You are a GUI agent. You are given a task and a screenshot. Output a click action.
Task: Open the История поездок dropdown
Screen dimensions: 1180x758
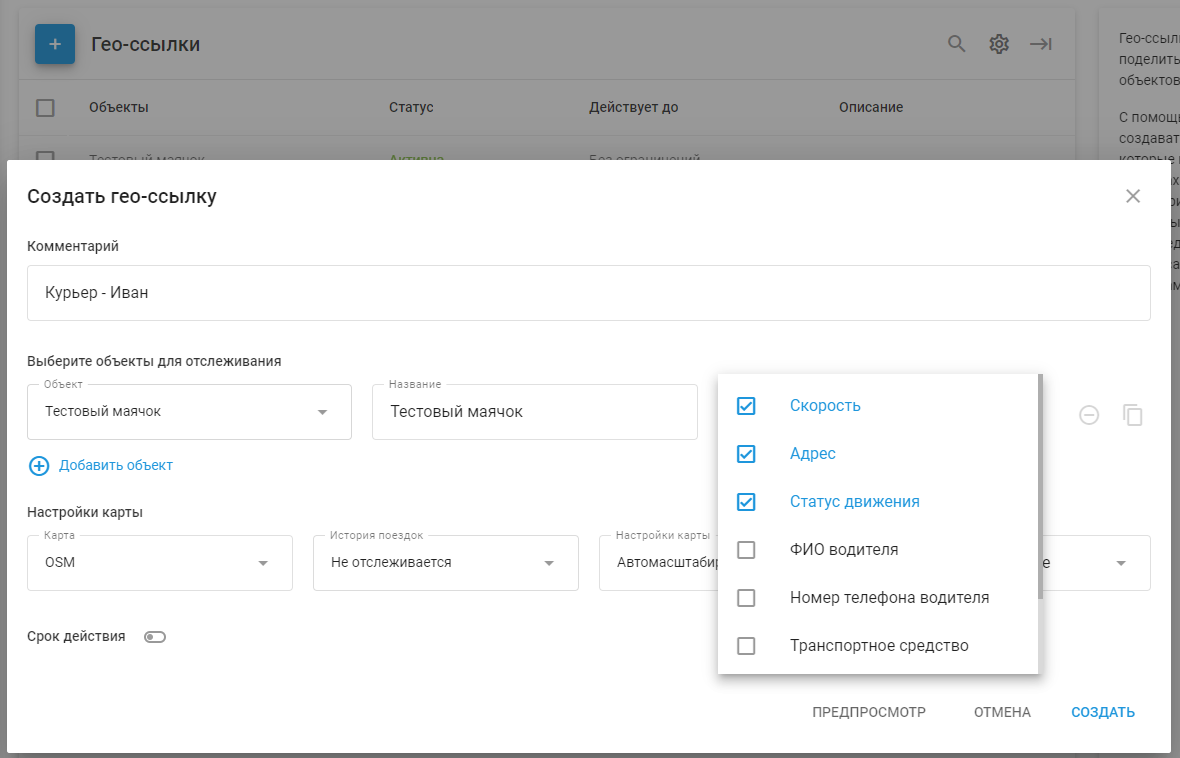pyautogui.click(x=446, y=563)
